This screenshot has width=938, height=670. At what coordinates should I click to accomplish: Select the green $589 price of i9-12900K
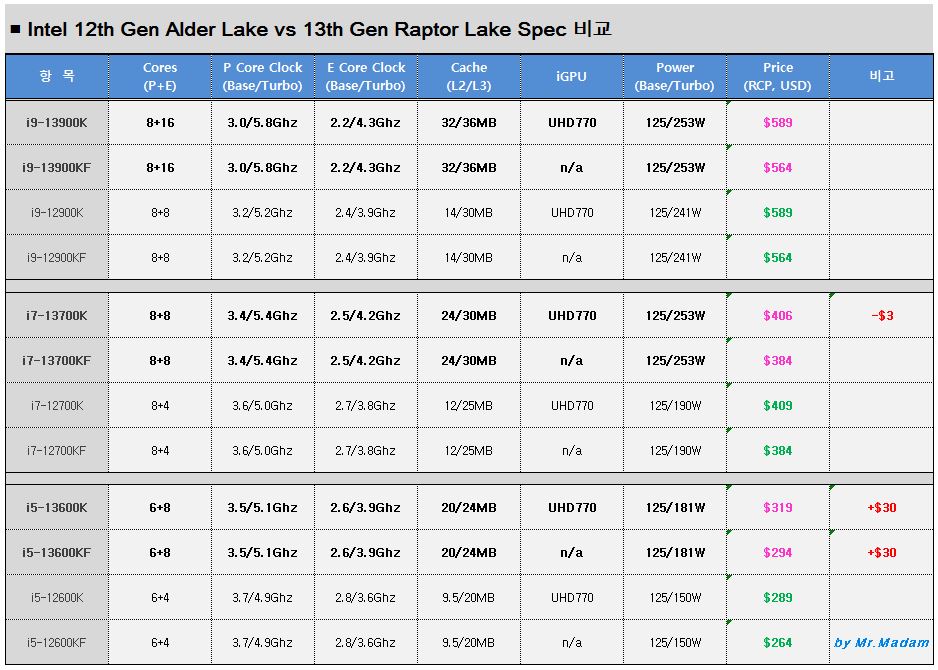pos(778,212)
